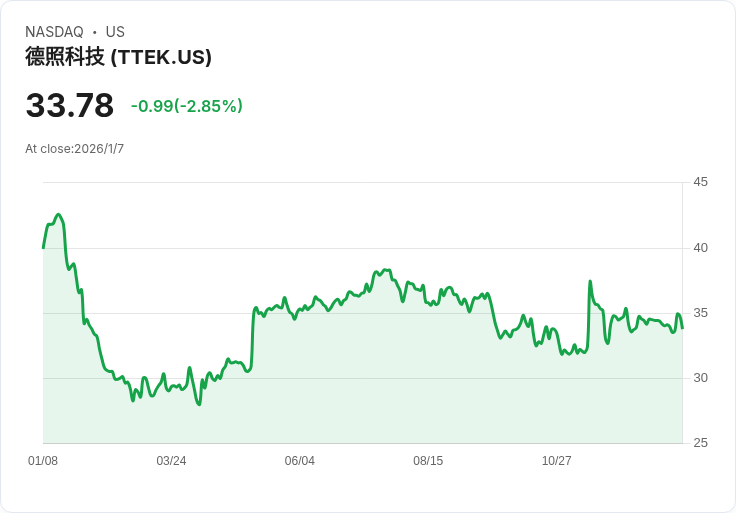Select the 35 price axis label
Viewport: 736px width, 513px height.
[x=700, y=313]
